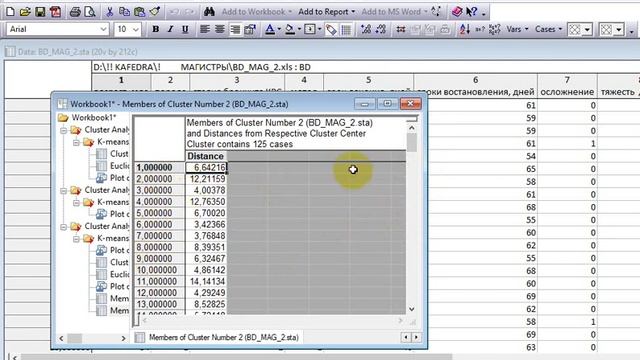The image size is (640, 360).
Task: Select row header 5,000000
Action: pos(159,213)
